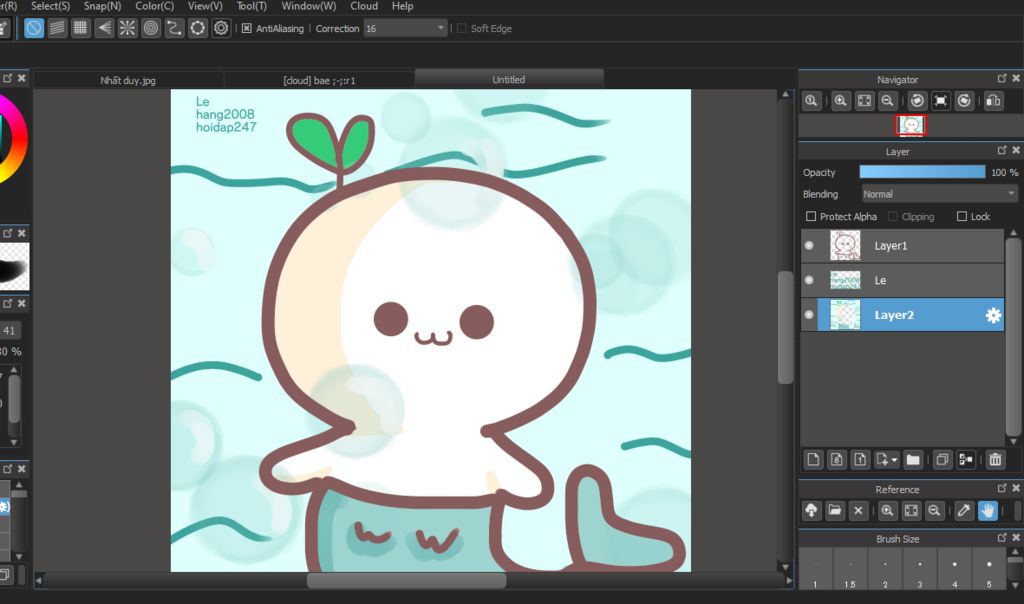Load reference image from cloud
The image size is (1024, 604).
pos(811,511)
